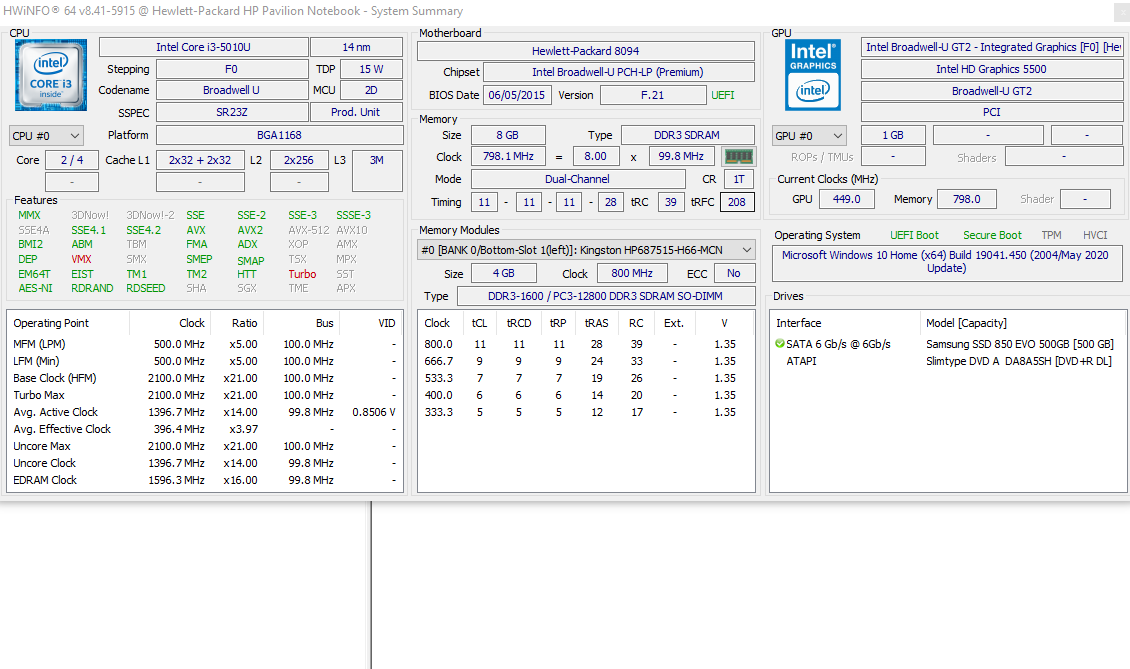This screenshot has height=669, width=1130.
Task: Click the Intel Core i3-5010U name field
Action: click(x=203, y=47)
